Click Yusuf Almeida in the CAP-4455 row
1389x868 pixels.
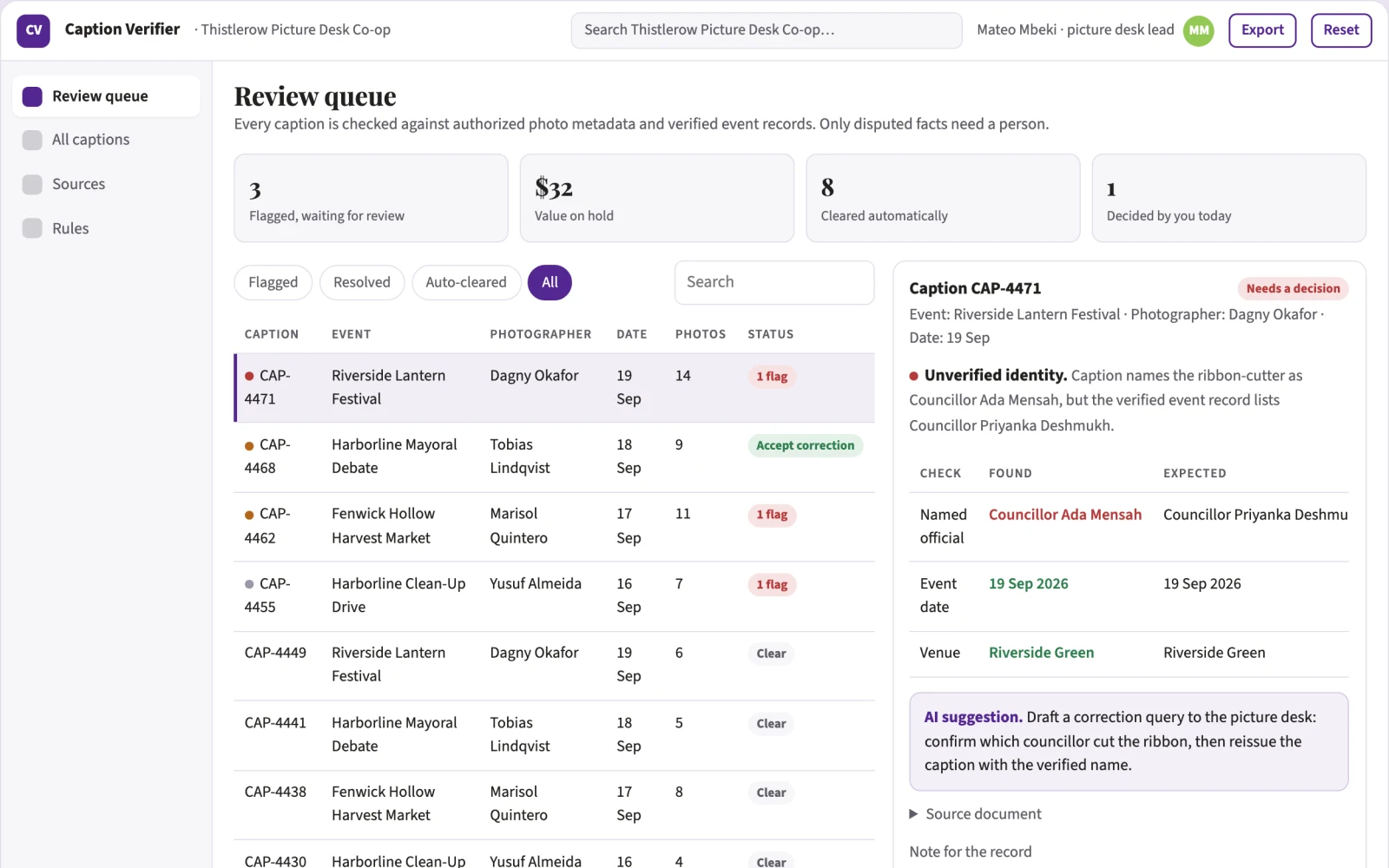click(536, 584)
